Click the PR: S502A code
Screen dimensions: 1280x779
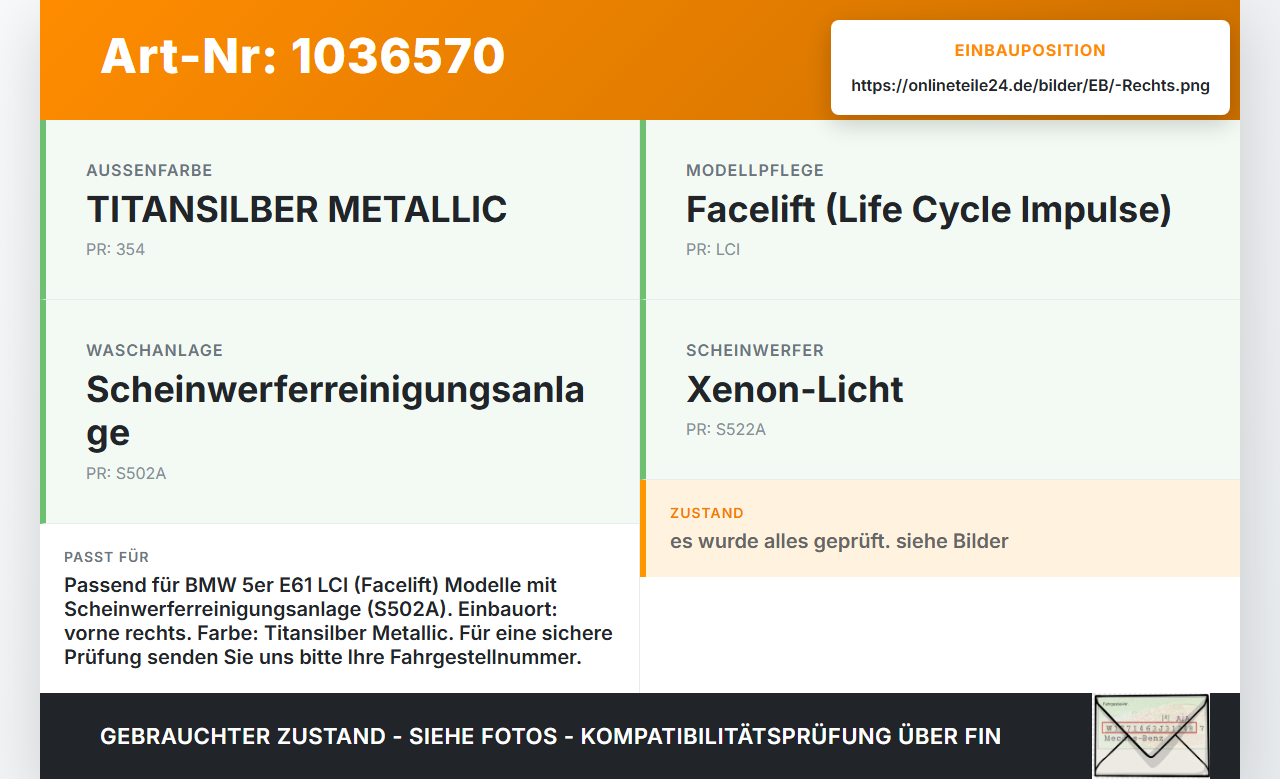click(126, 473)
